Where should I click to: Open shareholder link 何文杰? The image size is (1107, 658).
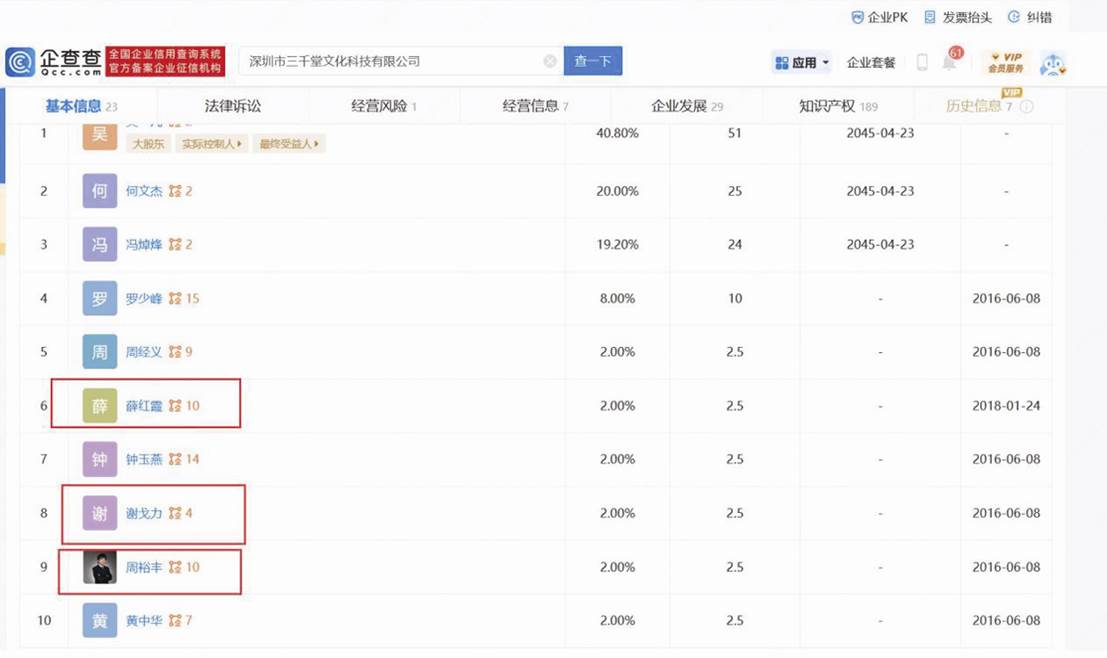144,191
